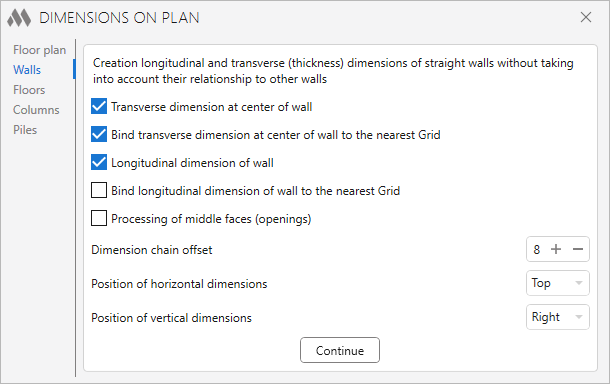Viewport: 610px width, 384px height.
Task: Click the arrow next to Right value
Action: (x=578, y=317)
